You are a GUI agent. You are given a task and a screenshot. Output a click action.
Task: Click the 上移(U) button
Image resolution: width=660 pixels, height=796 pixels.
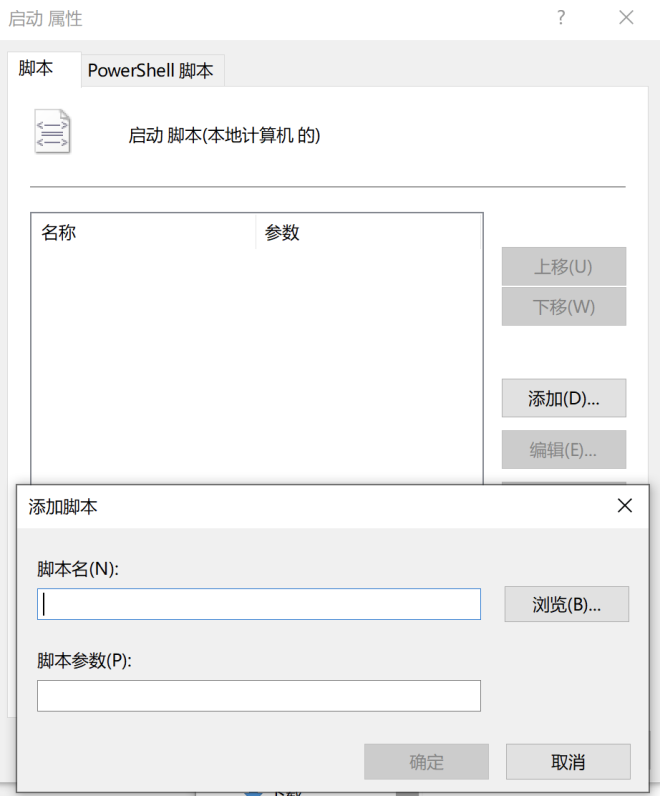click(x=564, y=267)
